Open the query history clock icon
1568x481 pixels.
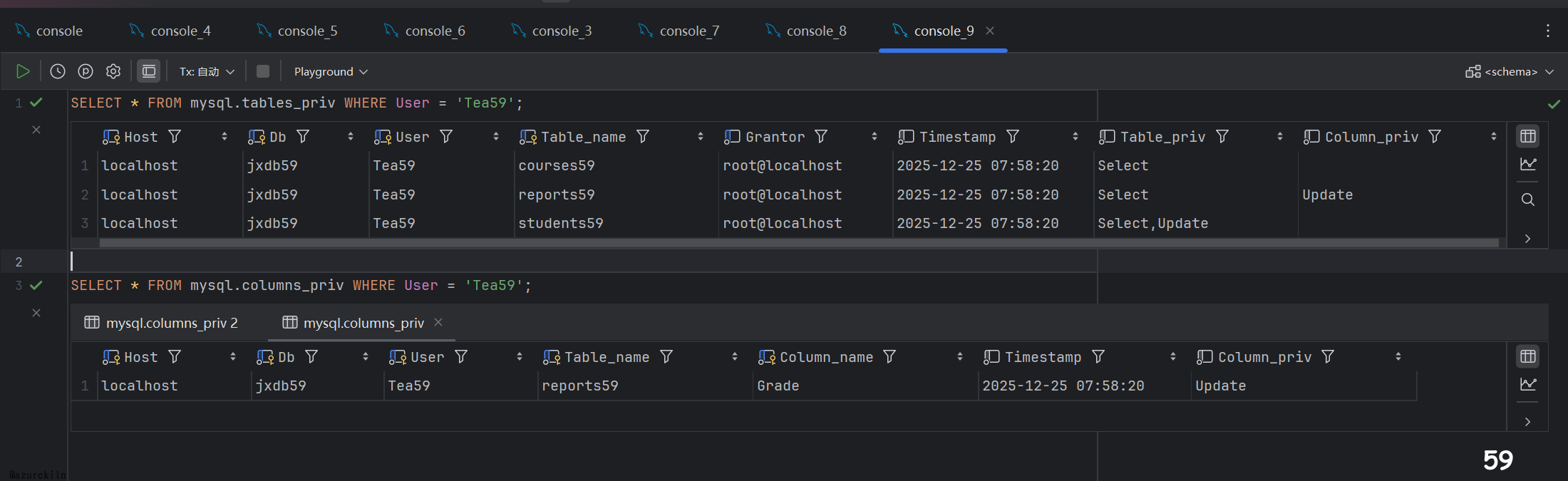58,71
